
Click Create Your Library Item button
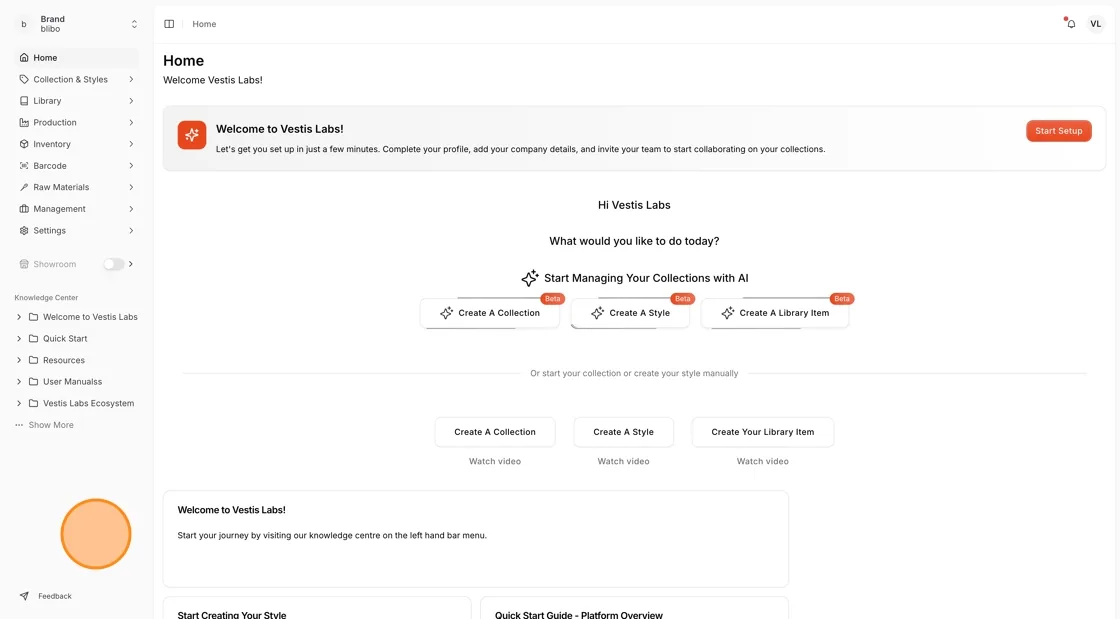tap(763, 432)
